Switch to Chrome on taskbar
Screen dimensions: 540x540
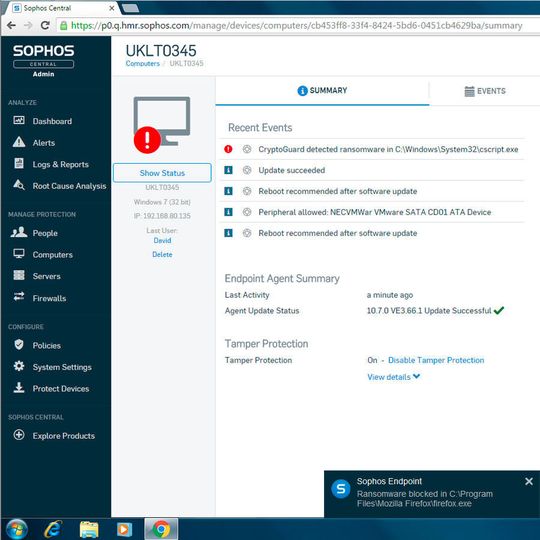(161, 529)
